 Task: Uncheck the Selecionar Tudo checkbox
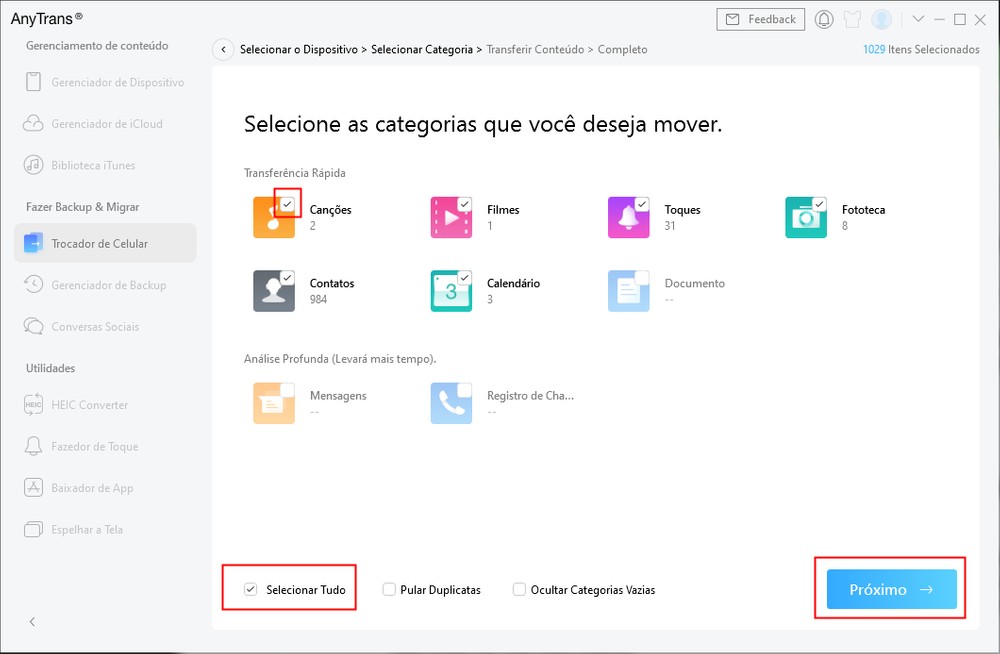pos(251,590)
